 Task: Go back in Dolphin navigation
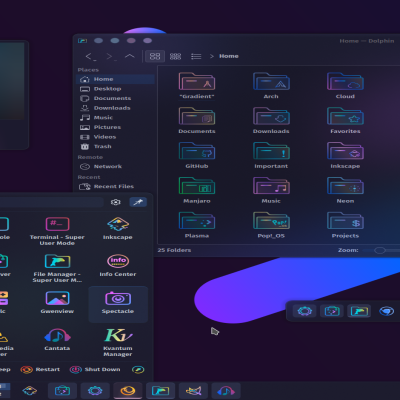90,56
